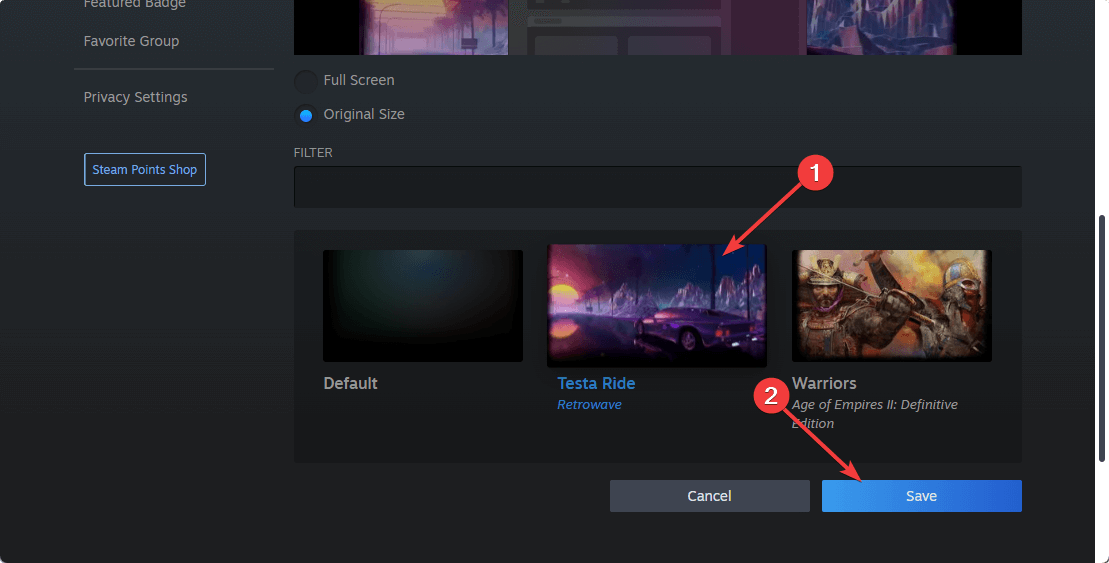Select the Full Screen radio option

tap(306, 81)
